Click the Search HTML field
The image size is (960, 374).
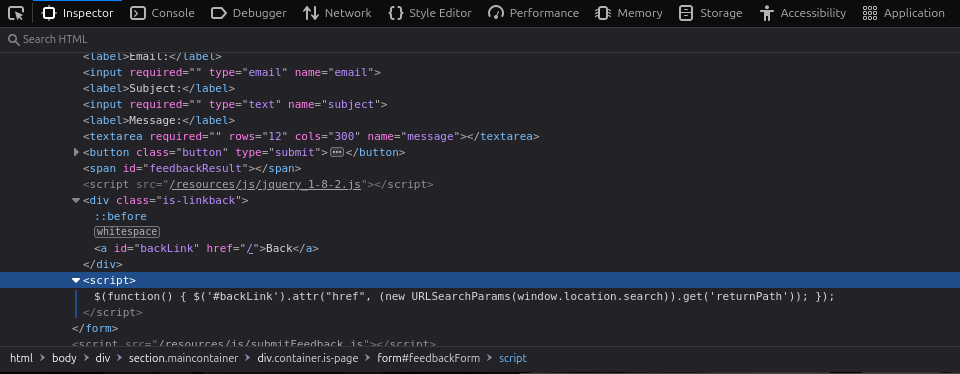[480, 39]
